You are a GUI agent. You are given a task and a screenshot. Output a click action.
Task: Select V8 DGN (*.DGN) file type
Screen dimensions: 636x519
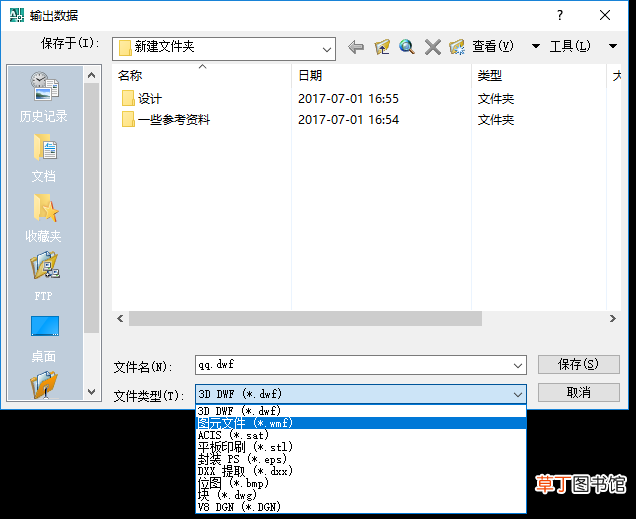361,507
